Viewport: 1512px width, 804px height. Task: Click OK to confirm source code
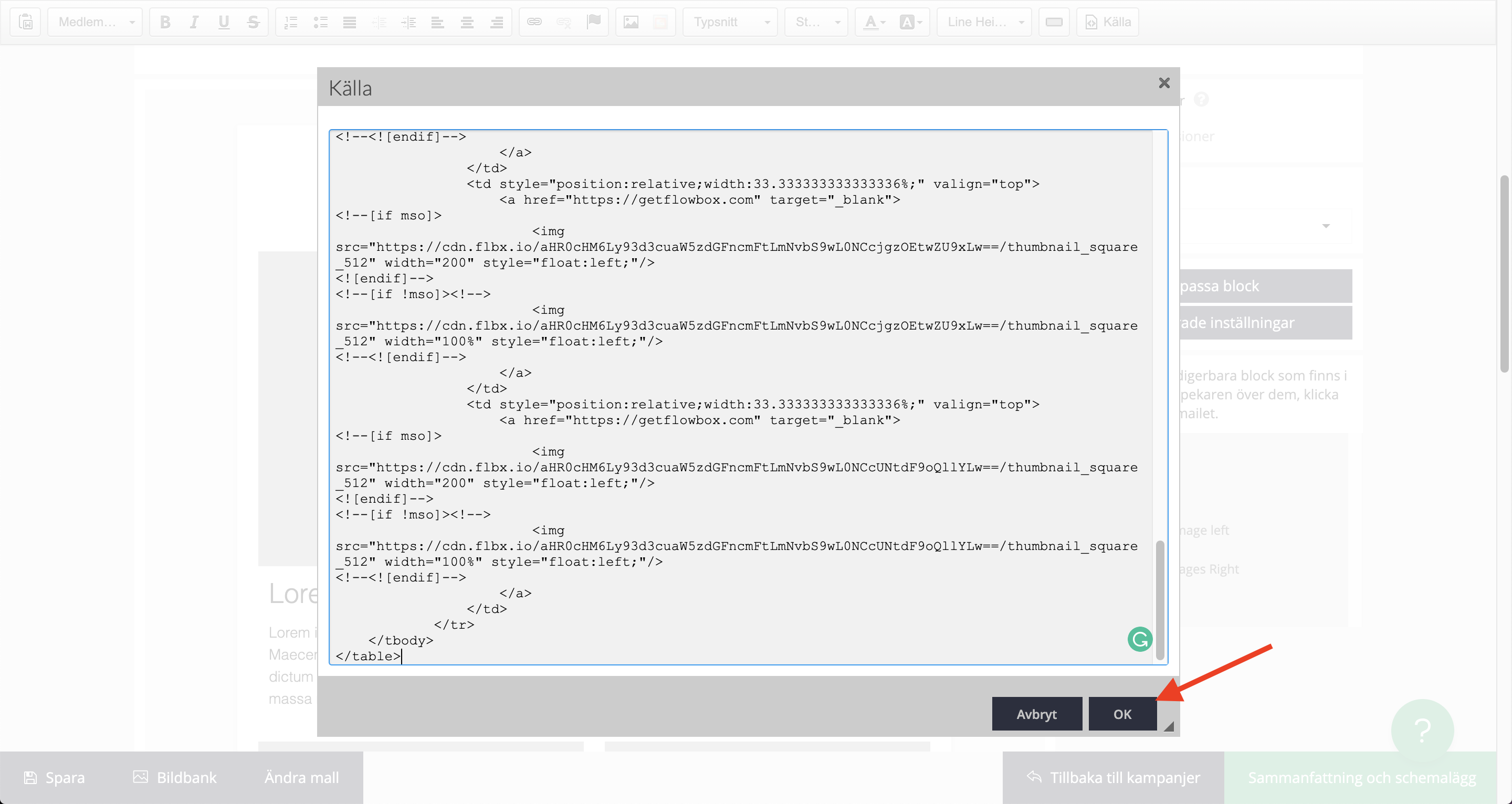1122,714
